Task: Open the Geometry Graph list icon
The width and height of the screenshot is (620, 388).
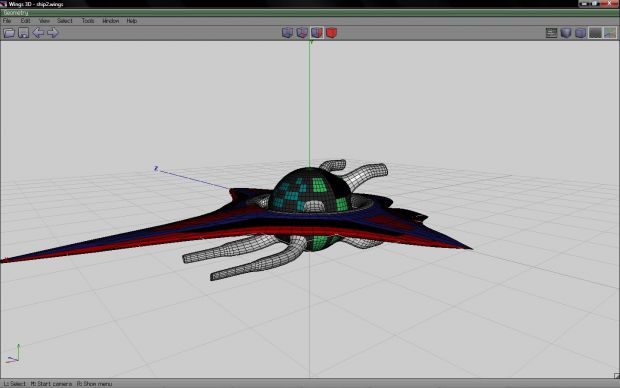Action: pos(551,33)
